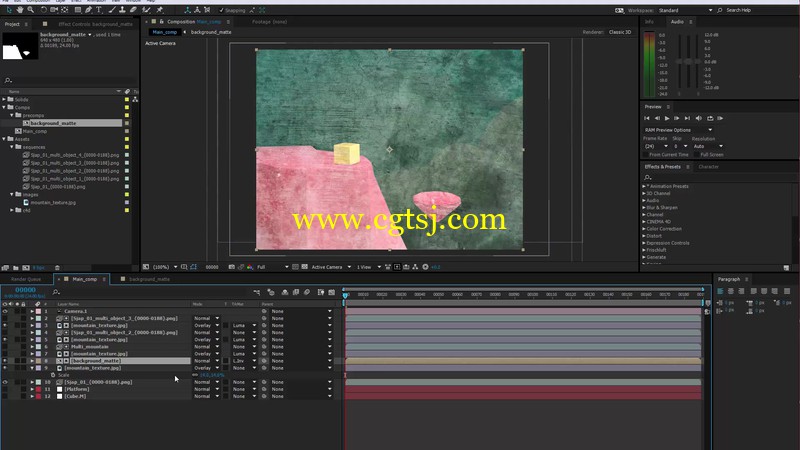
Task: Select the Eraser tool
Action: [133, 10]
